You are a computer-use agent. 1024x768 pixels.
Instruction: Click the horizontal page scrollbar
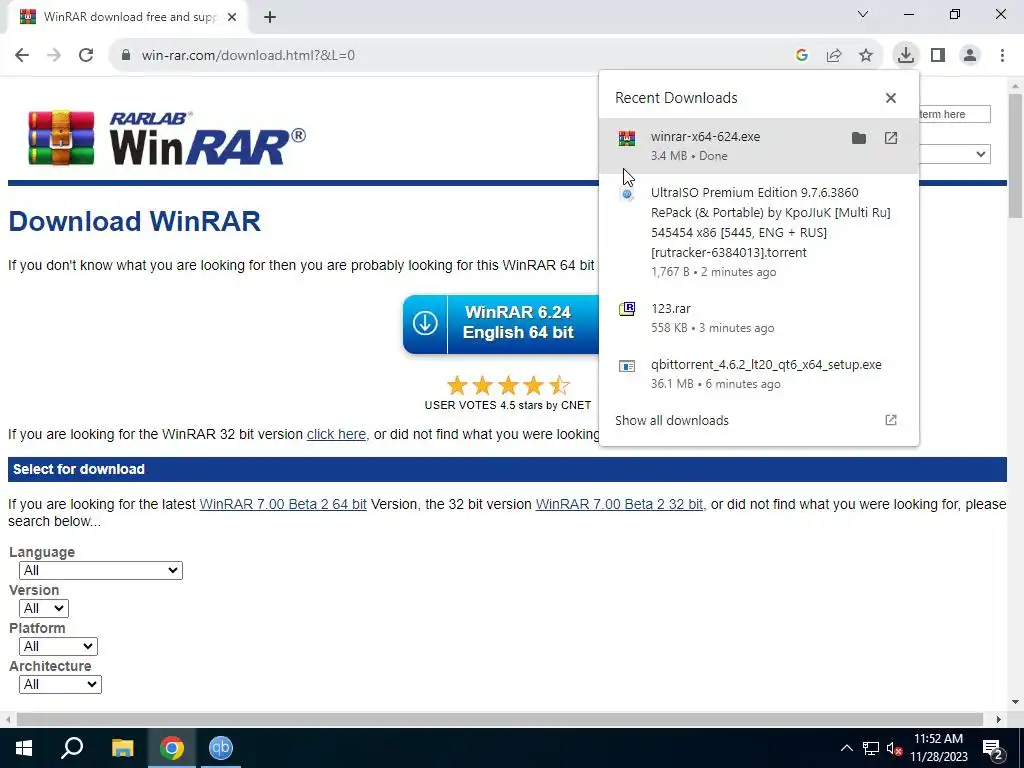502,719
